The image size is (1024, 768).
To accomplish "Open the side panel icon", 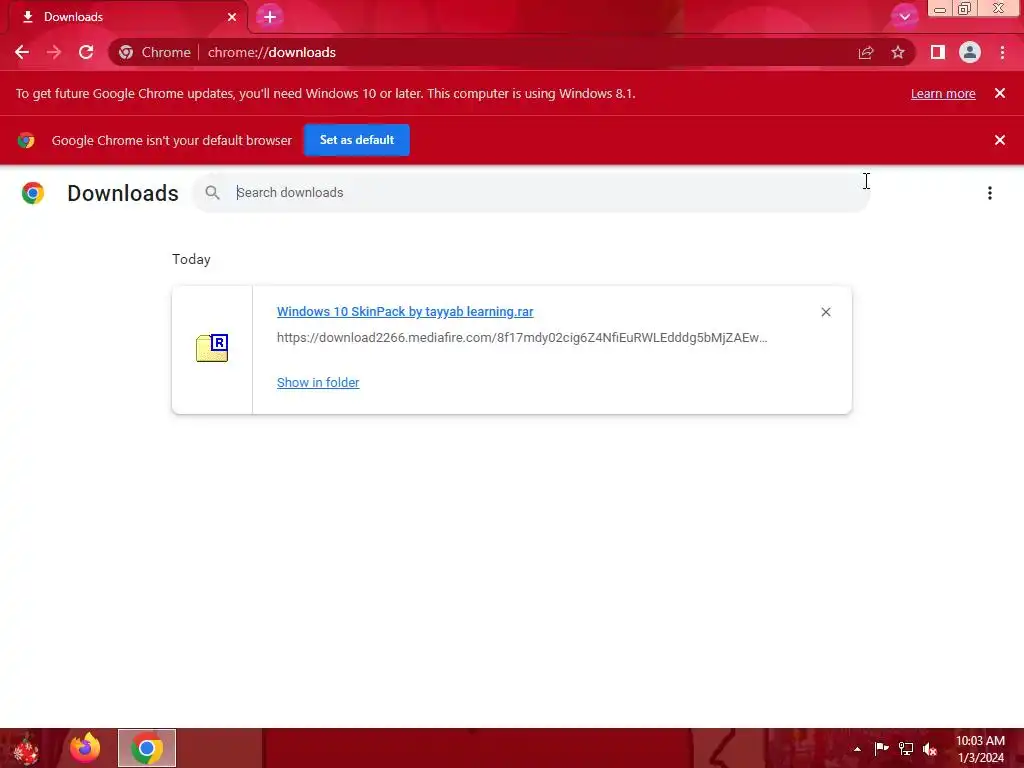I will click(938, 52).
